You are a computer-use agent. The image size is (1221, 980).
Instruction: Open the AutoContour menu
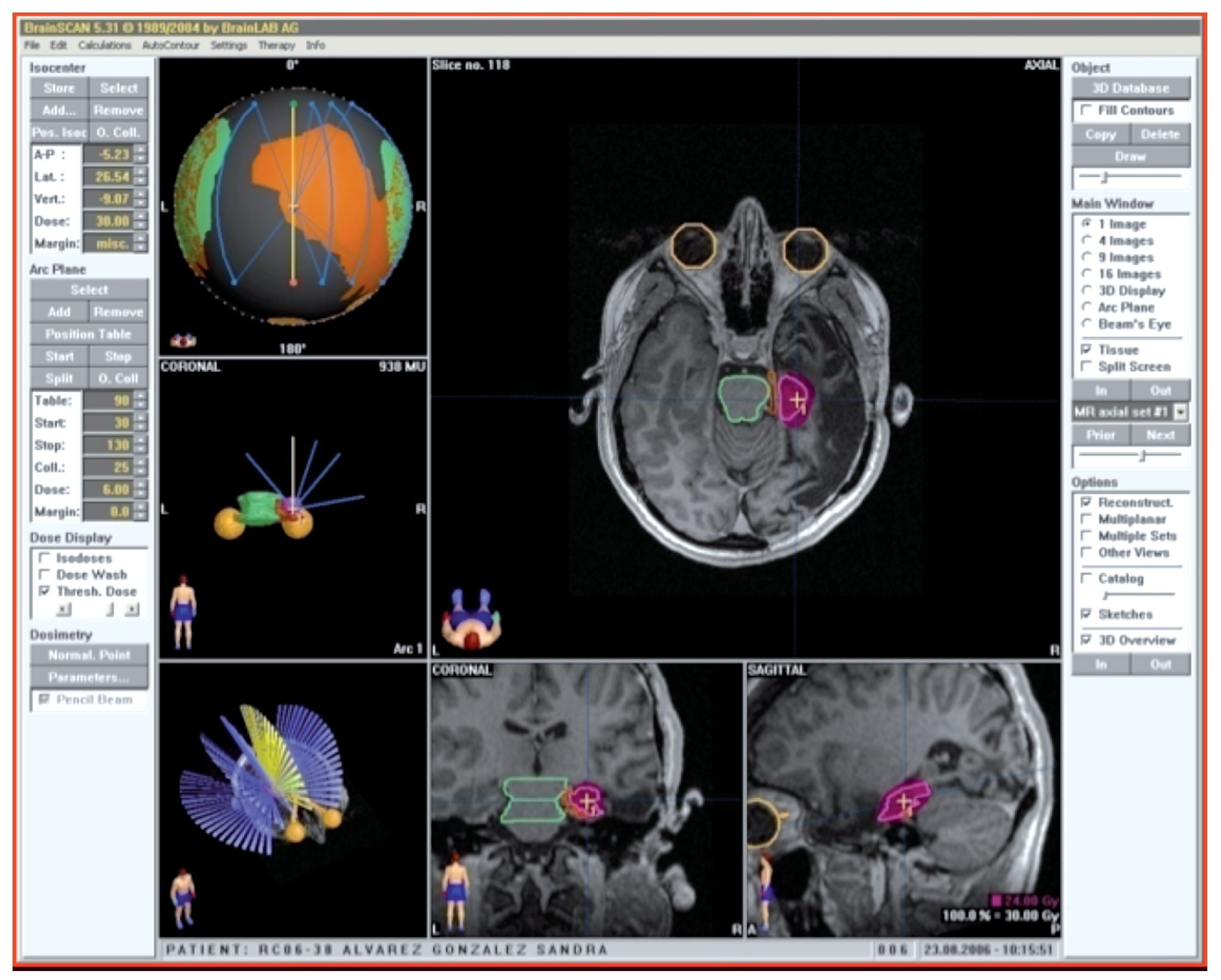pos(170,45)
